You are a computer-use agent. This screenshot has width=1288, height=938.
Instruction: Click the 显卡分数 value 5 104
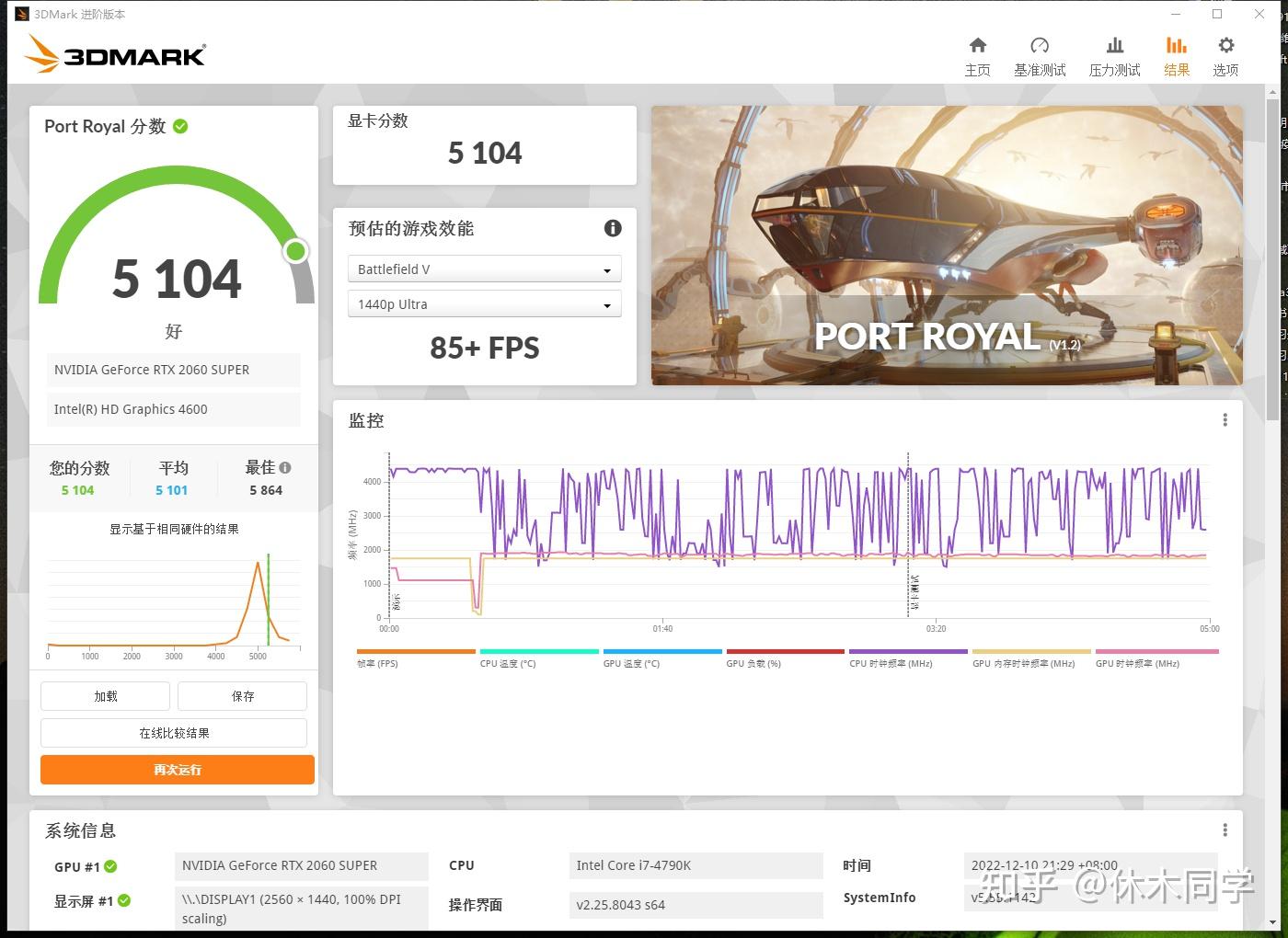pyautogui.click(x=485, y=153)
